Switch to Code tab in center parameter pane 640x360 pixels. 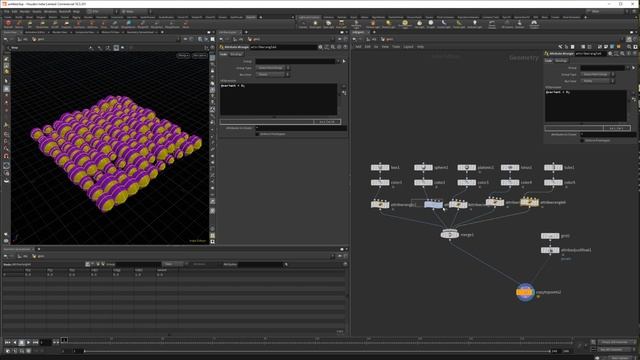[x=224, y=54]
